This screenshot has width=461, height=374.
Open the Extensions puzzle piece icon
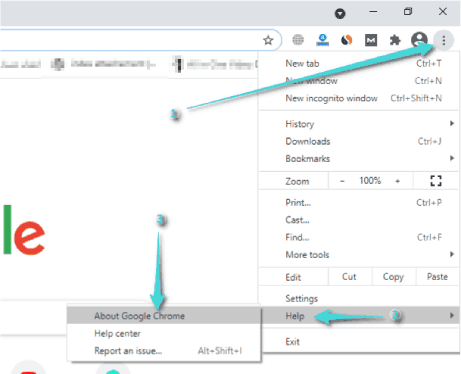pos(395,40)
